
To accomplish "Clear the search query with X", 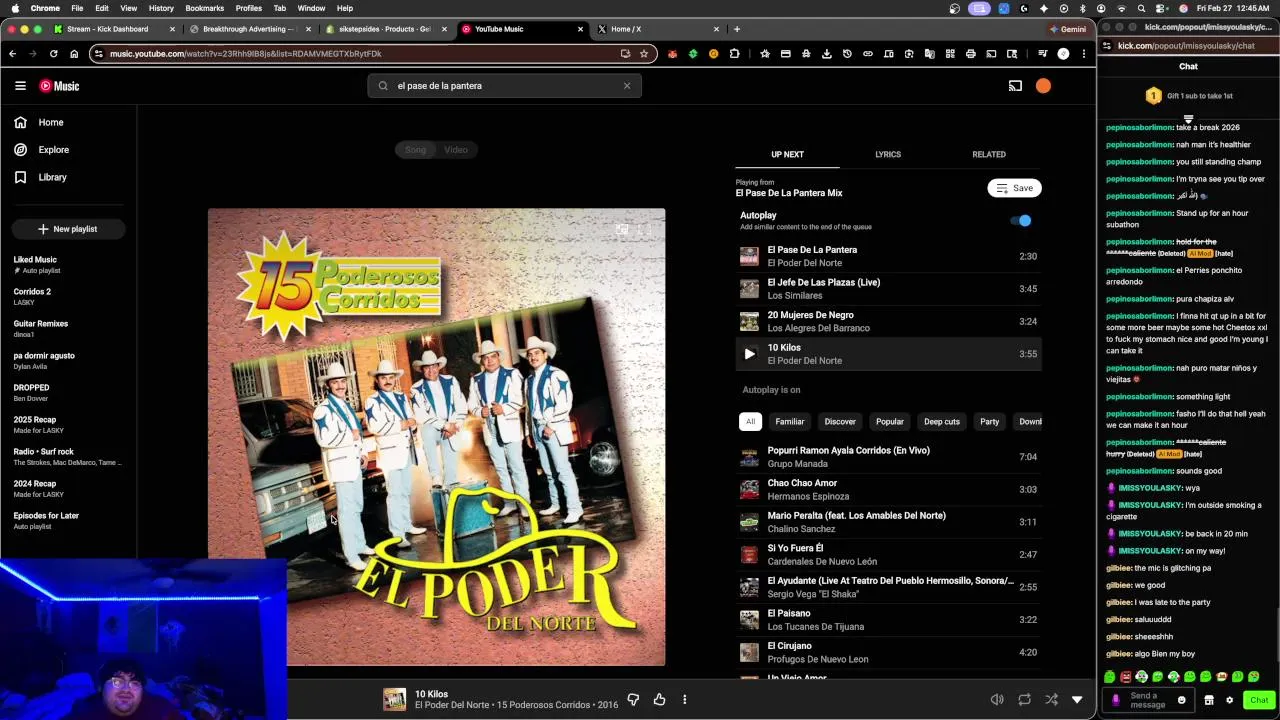I will coord(627,86).
